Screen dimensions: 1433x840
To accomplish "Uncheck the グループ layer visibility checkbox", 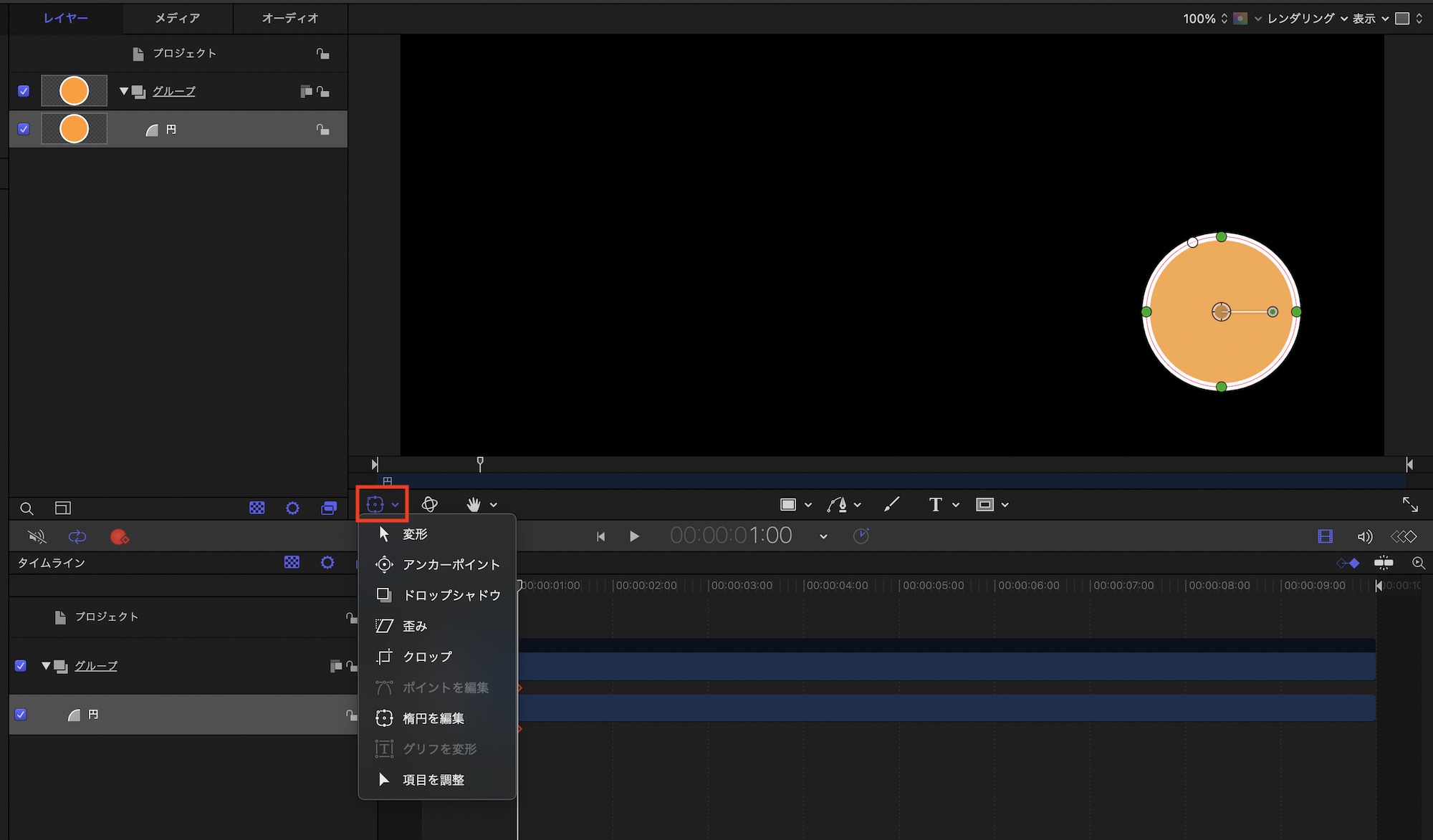I will [24, 91].
